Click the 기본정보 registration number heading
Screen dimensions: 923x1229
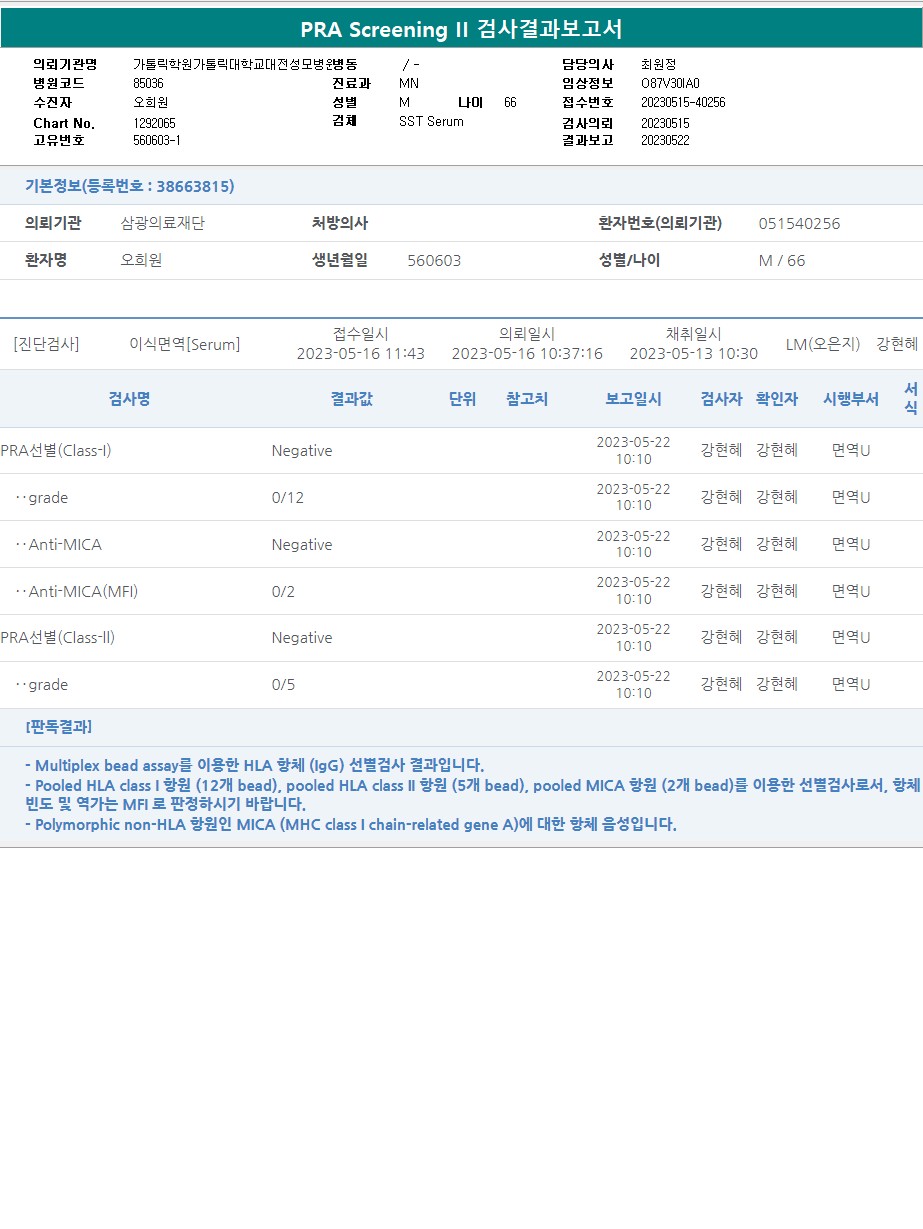coord(130,186)
